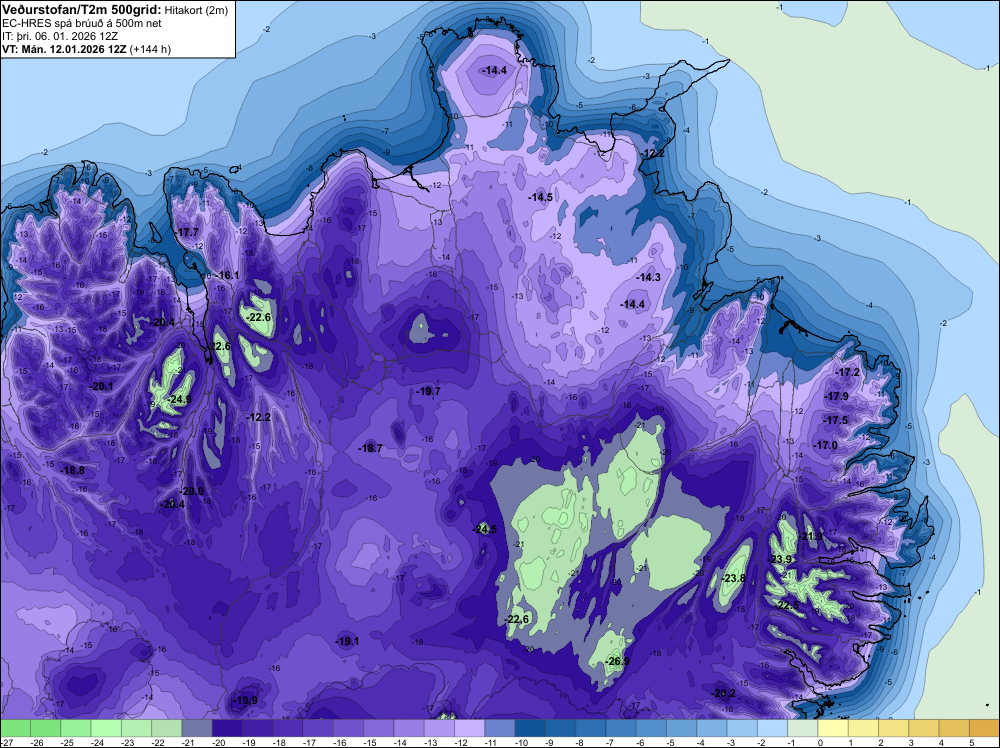Click the -21.9 temperature value on the map
Screen dimensions: 1000x748
[811, 536]
